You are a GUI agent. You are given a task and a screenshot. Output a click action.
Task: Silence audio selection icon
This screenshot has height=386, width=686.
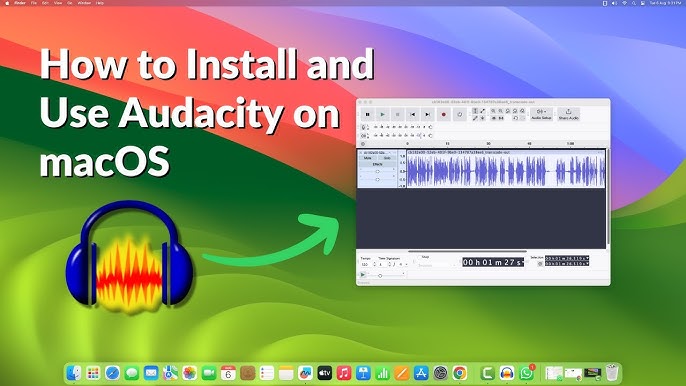[501, 118]
